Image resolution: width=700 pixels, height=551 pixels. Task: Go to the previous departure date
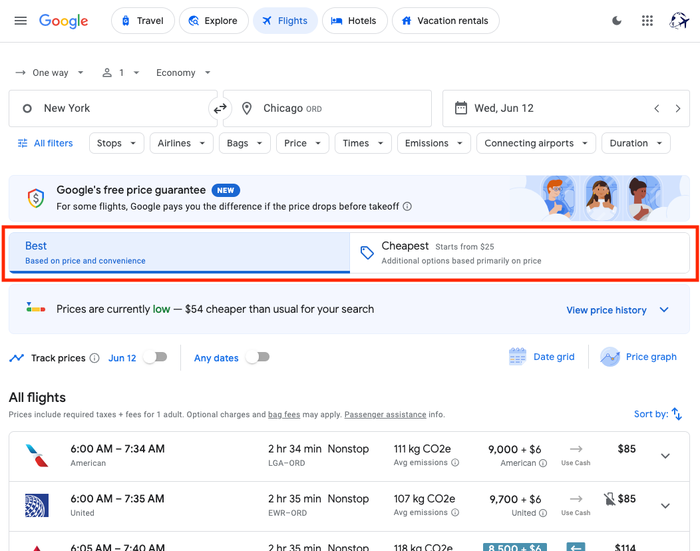pyautogui.click(x=657, y=109)
